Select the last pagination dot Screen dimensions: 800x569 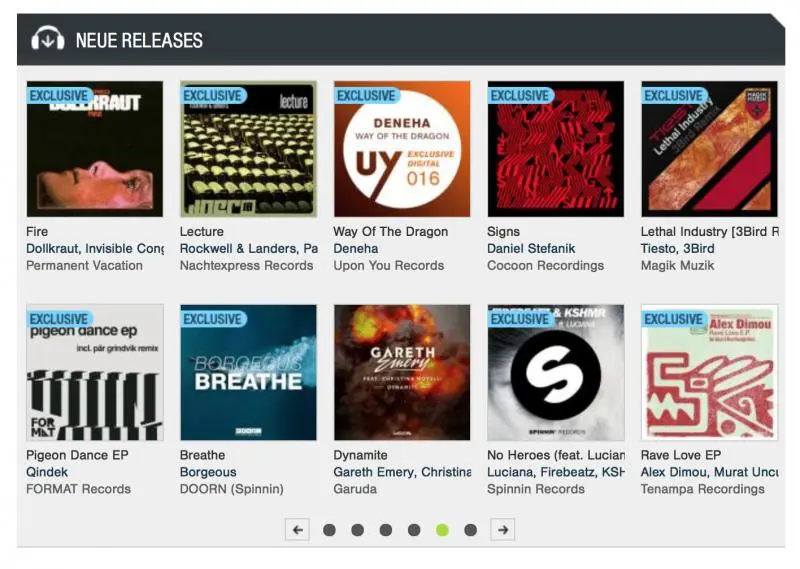(470, 530)
